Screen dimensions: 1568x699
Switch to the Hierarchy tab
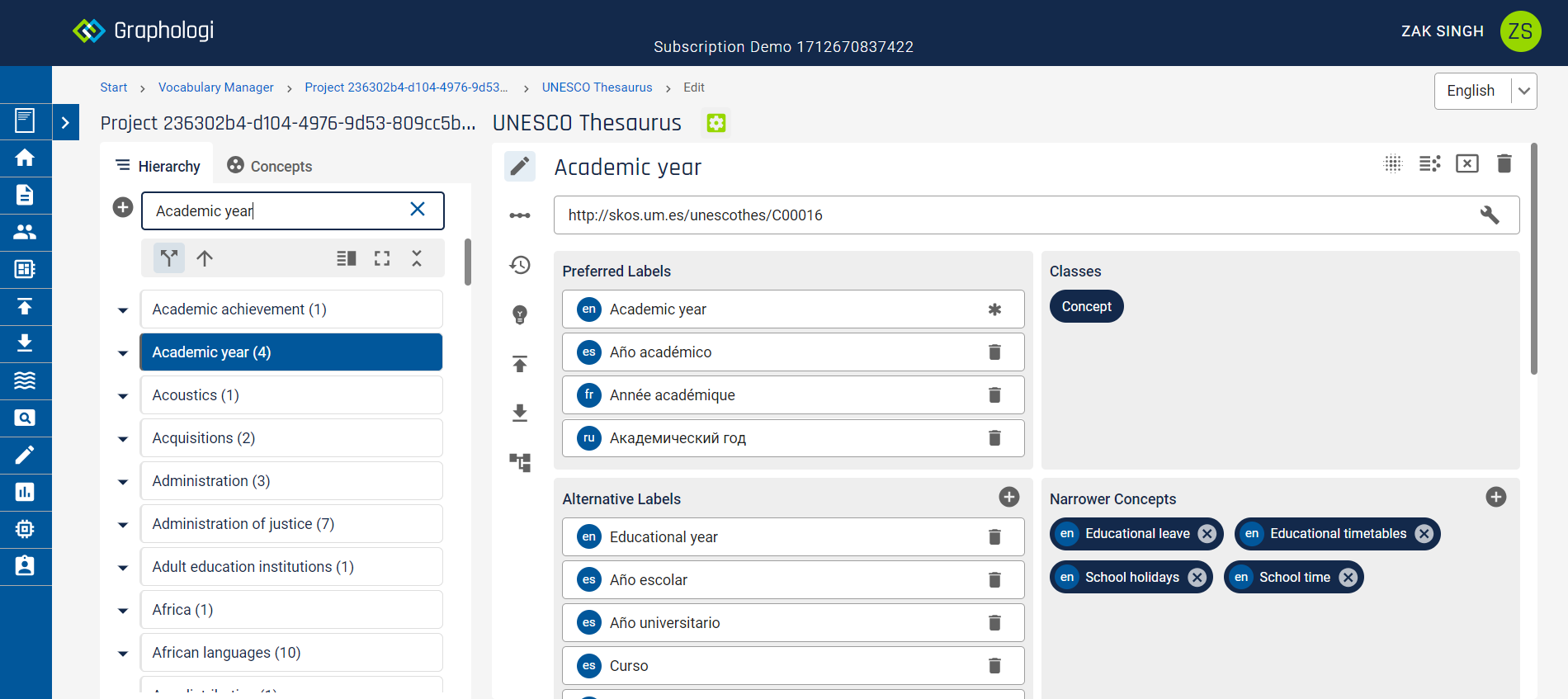(158, 166)
